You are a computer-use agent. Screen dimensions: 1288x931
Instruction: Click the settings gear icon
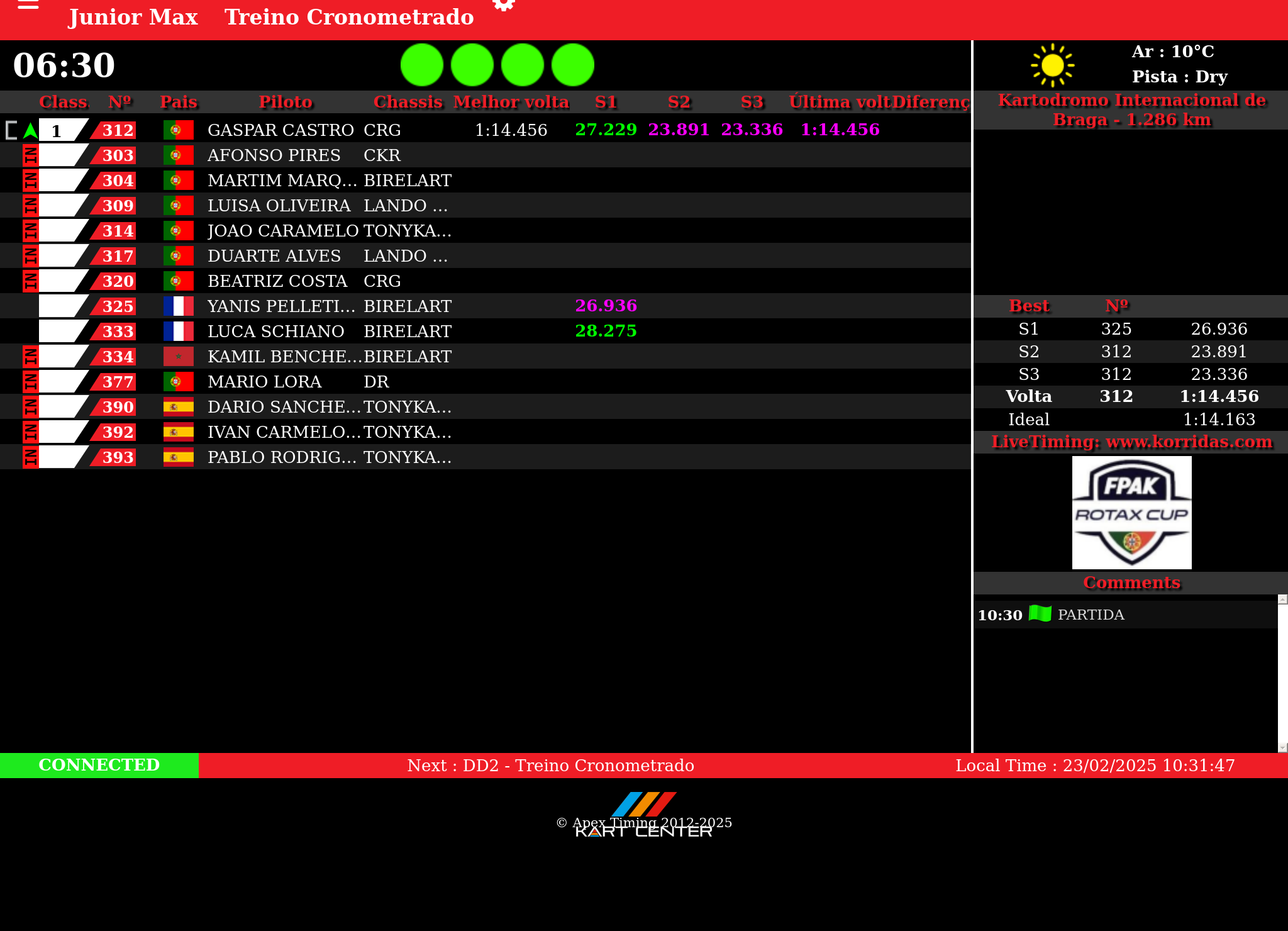pyautogui.click(x=503, y=5)
